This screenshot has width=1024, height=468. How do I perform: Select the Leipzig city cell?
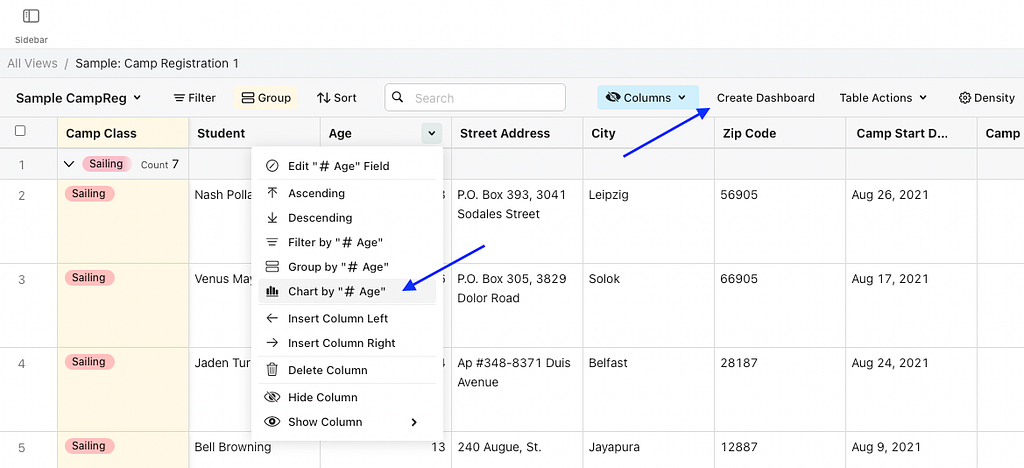648,221
